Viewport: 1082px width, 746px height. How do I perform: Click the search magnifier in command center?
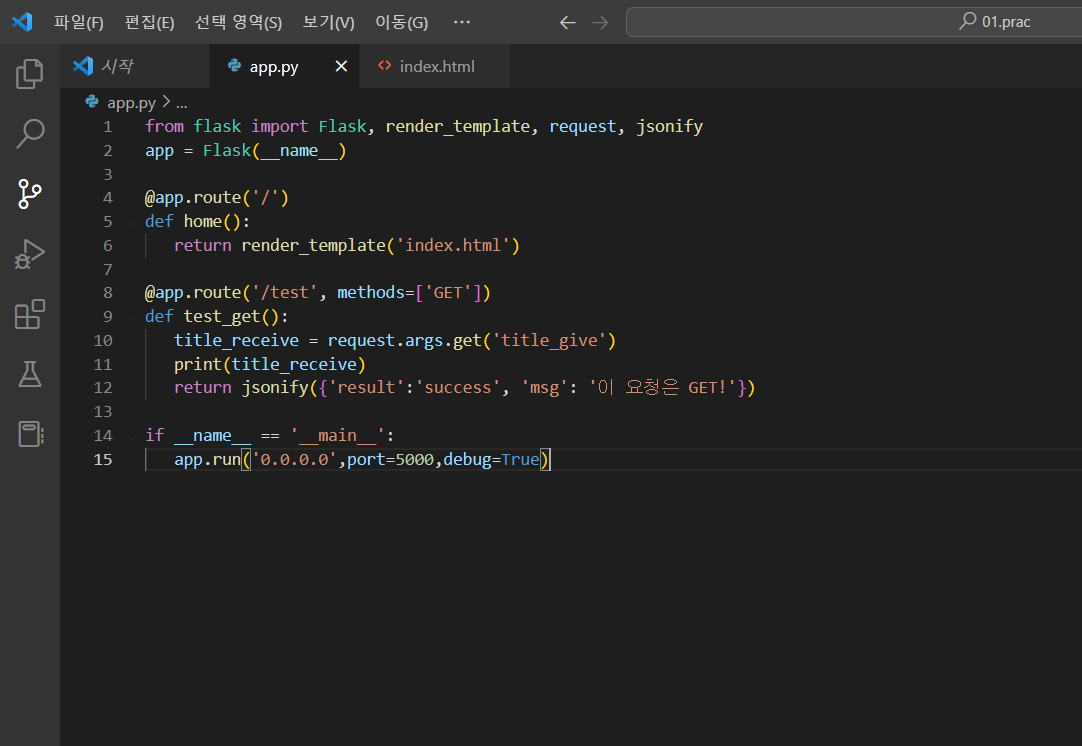point(968,21)
